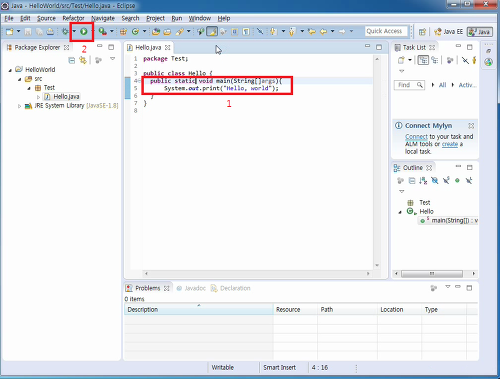Toggle Show Whitespace Characters button

coord(246,32)
